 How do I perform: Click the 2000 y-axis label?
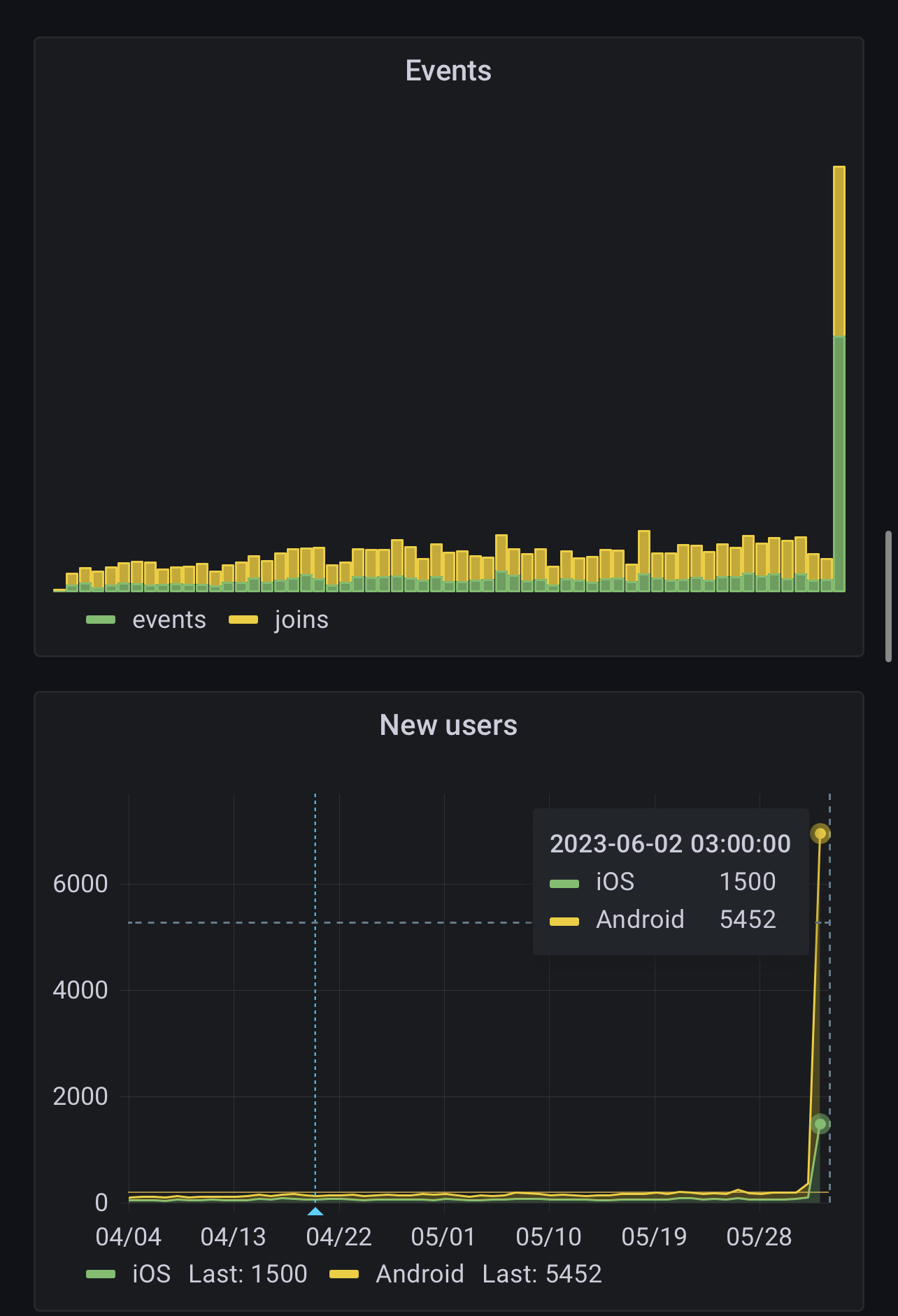(80, 1096)
